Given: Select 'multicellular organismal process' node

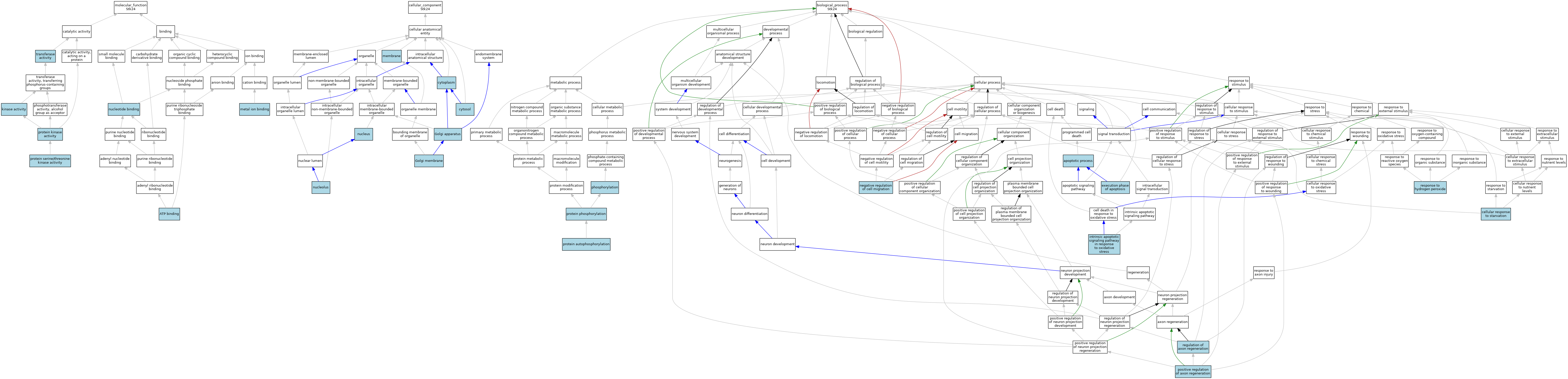Looking at the screenshot, I should tap(723, 31).
